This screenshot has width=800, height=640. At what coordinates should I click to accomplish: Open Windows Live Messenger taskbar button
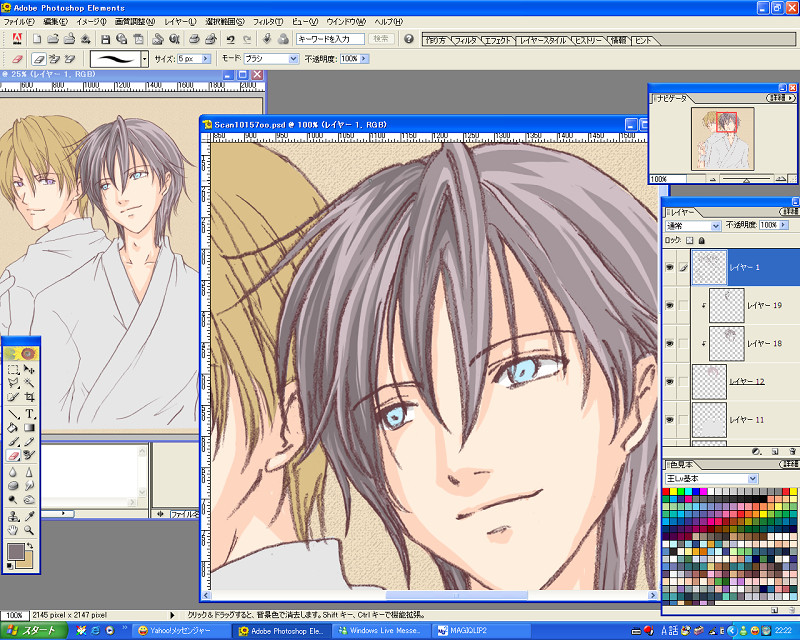point(381,631)
